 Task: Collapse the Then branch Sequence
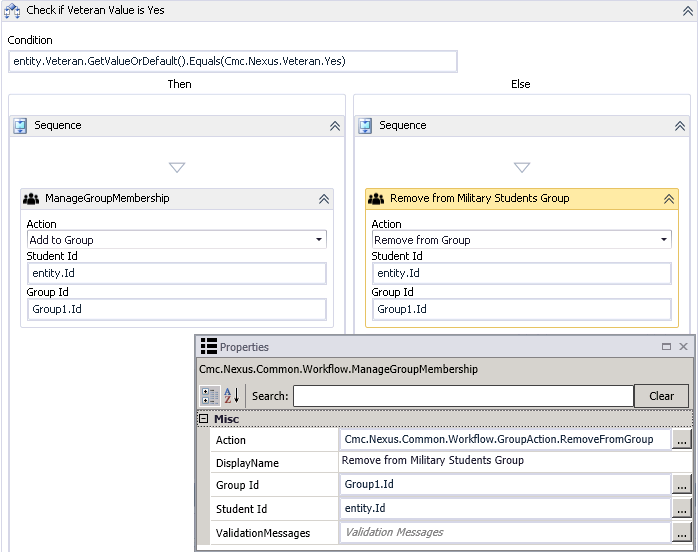pyautogui.click(x=335, y=126)
